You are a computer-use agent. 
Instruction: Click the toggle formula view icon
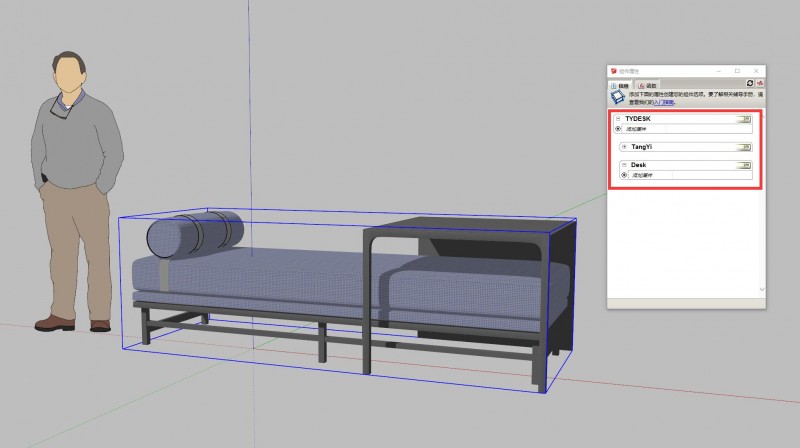click(x=761, y=83)
